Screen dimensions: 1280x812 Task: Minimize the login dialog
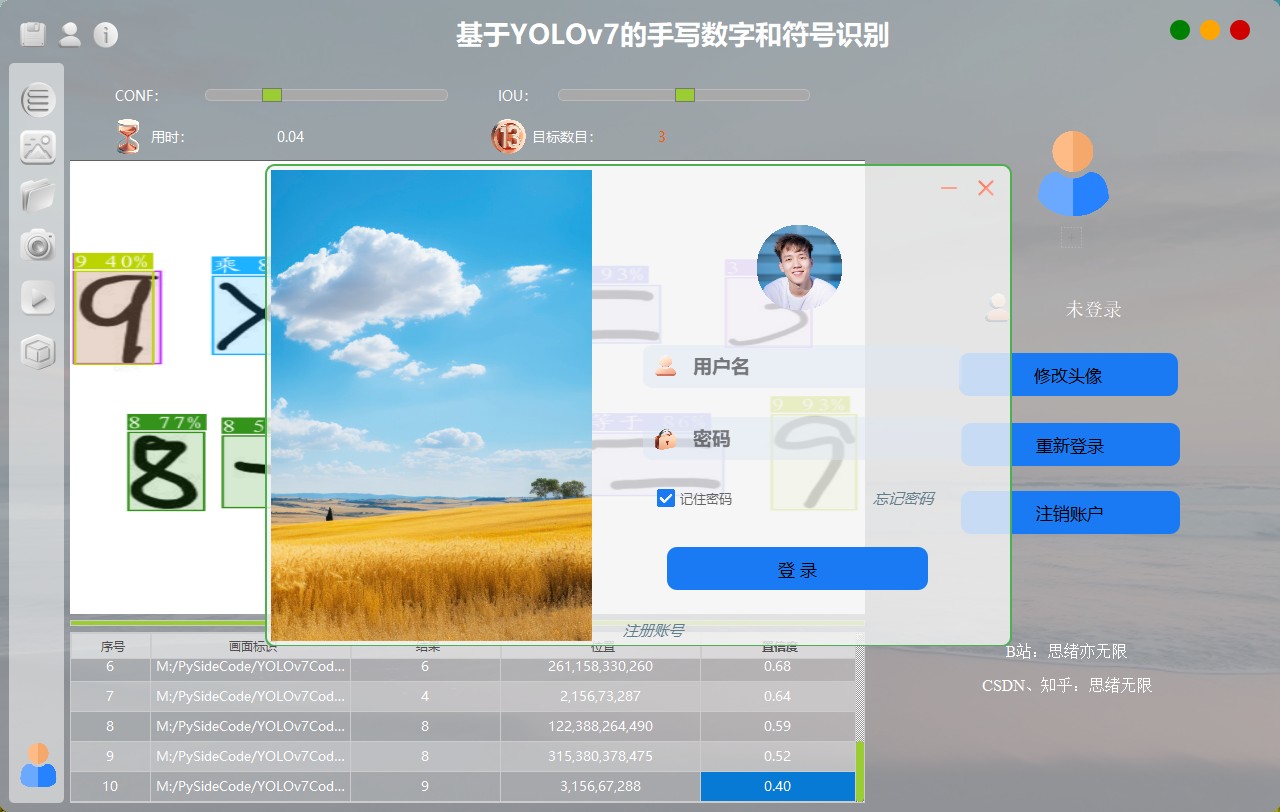pos(949,188)
